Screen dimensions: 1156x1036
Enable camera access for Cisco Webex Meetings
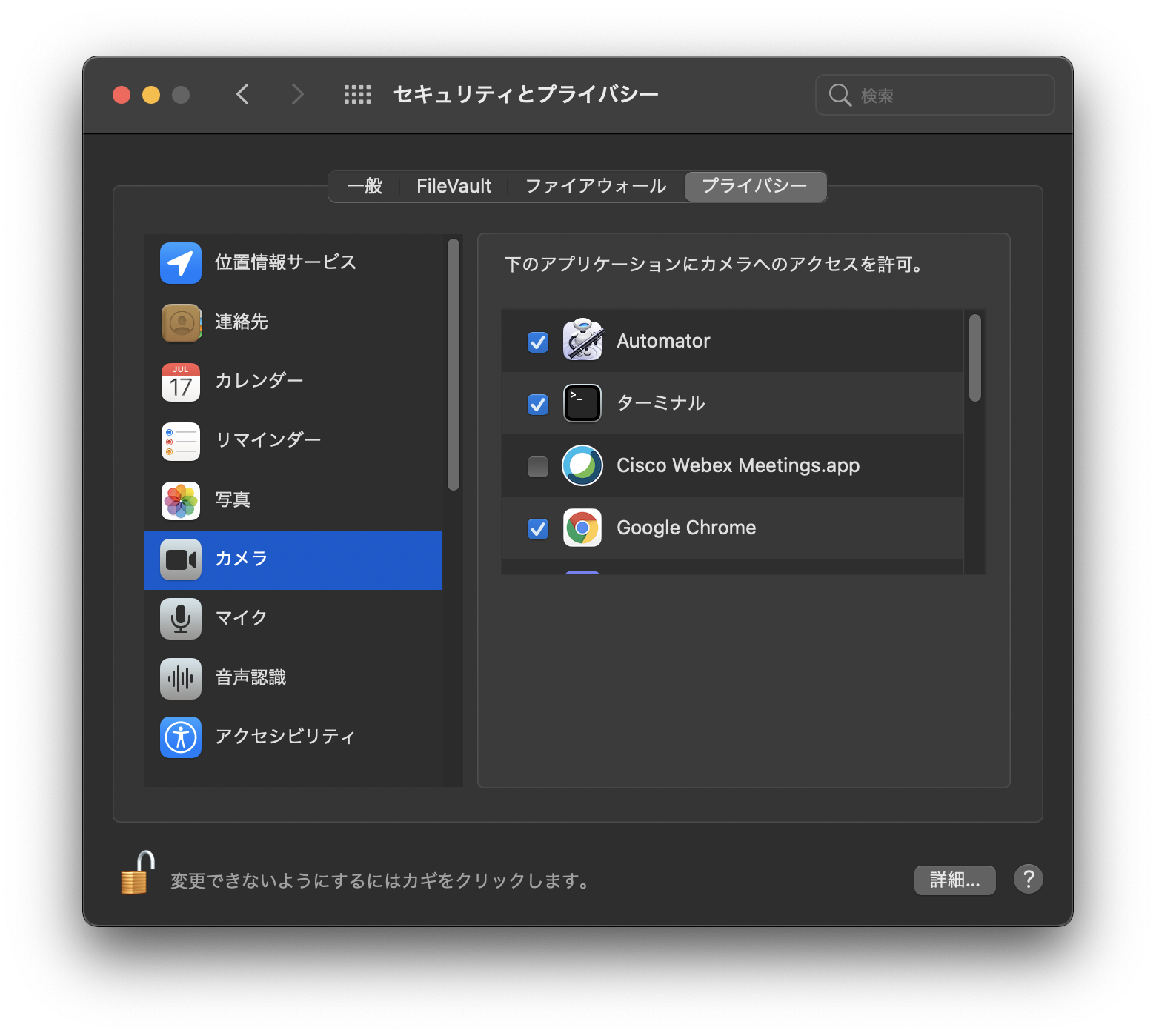(x=538, y=466)
